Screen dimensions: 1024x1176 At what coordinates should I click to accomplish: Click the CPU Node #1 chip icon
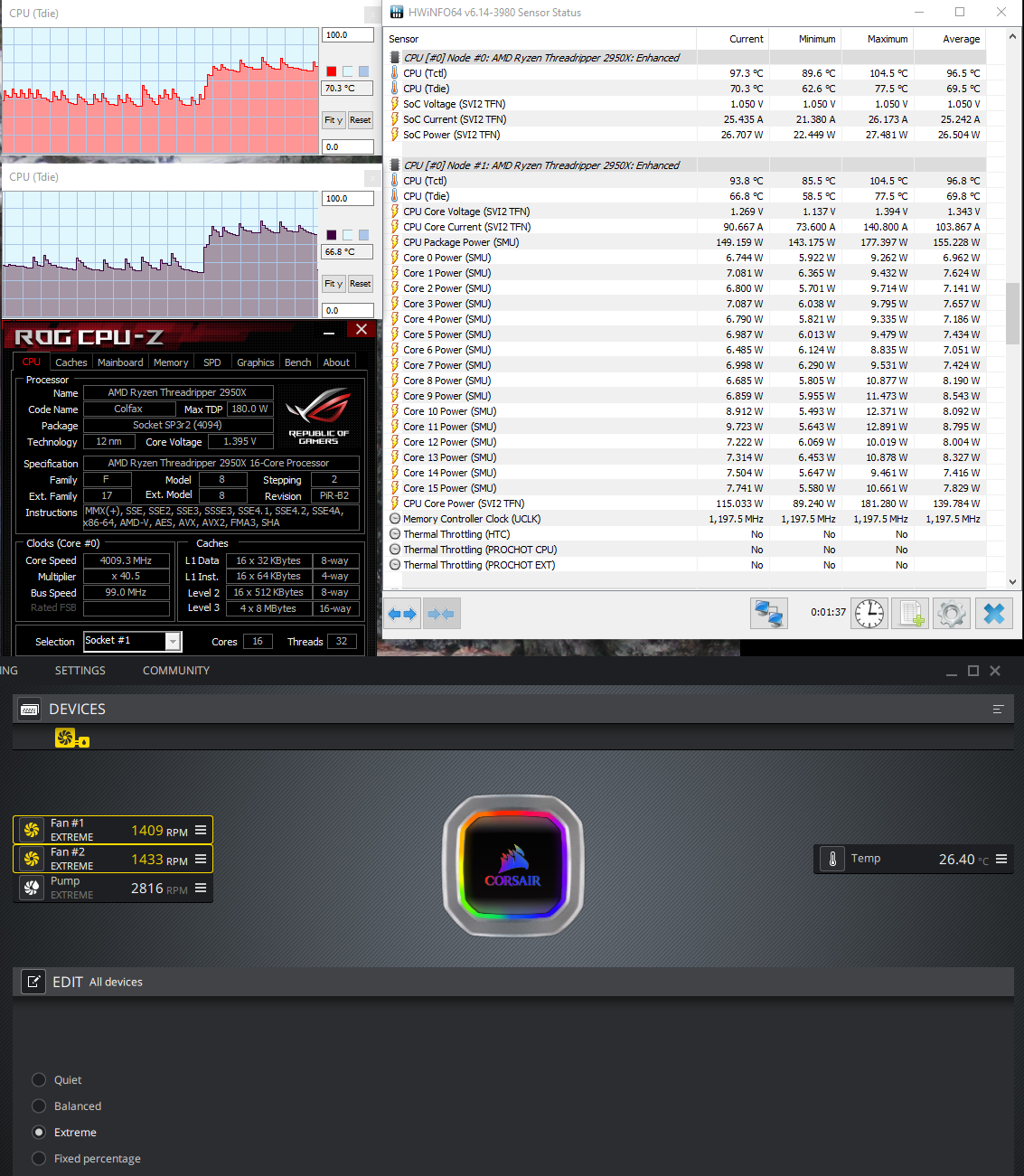point(395,165)
